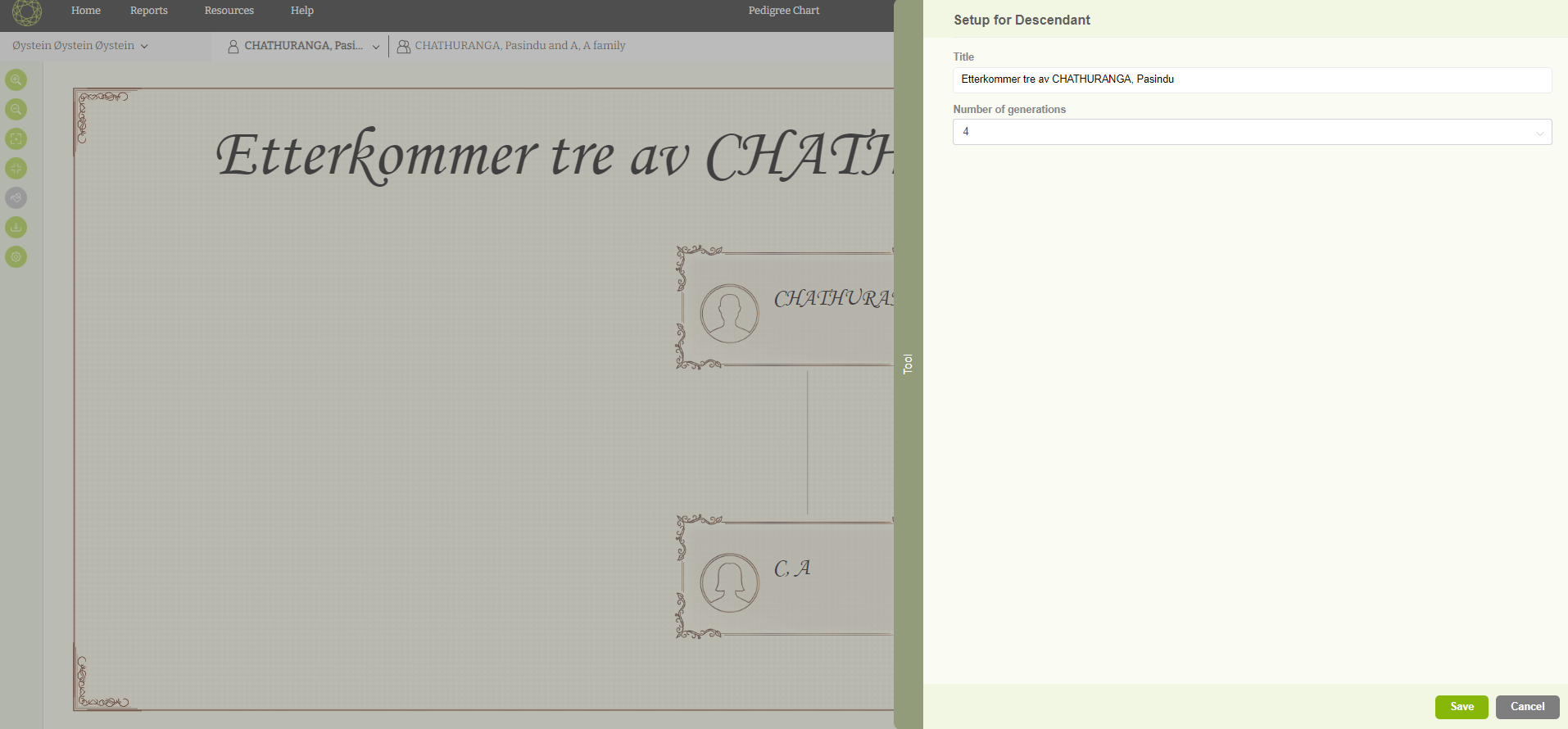Go to the Home menu item
1568x729 pixels.
86,11
